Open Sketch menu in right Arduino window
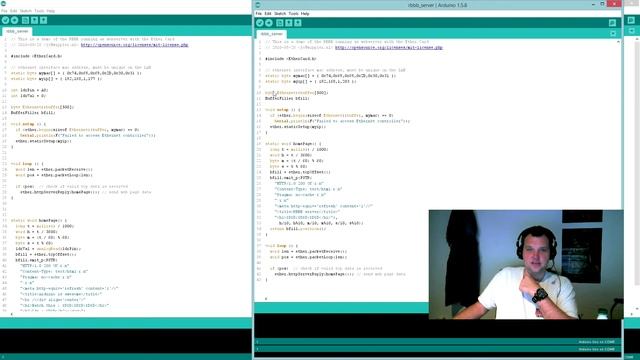The image size is (640, 360). [280, 13]
